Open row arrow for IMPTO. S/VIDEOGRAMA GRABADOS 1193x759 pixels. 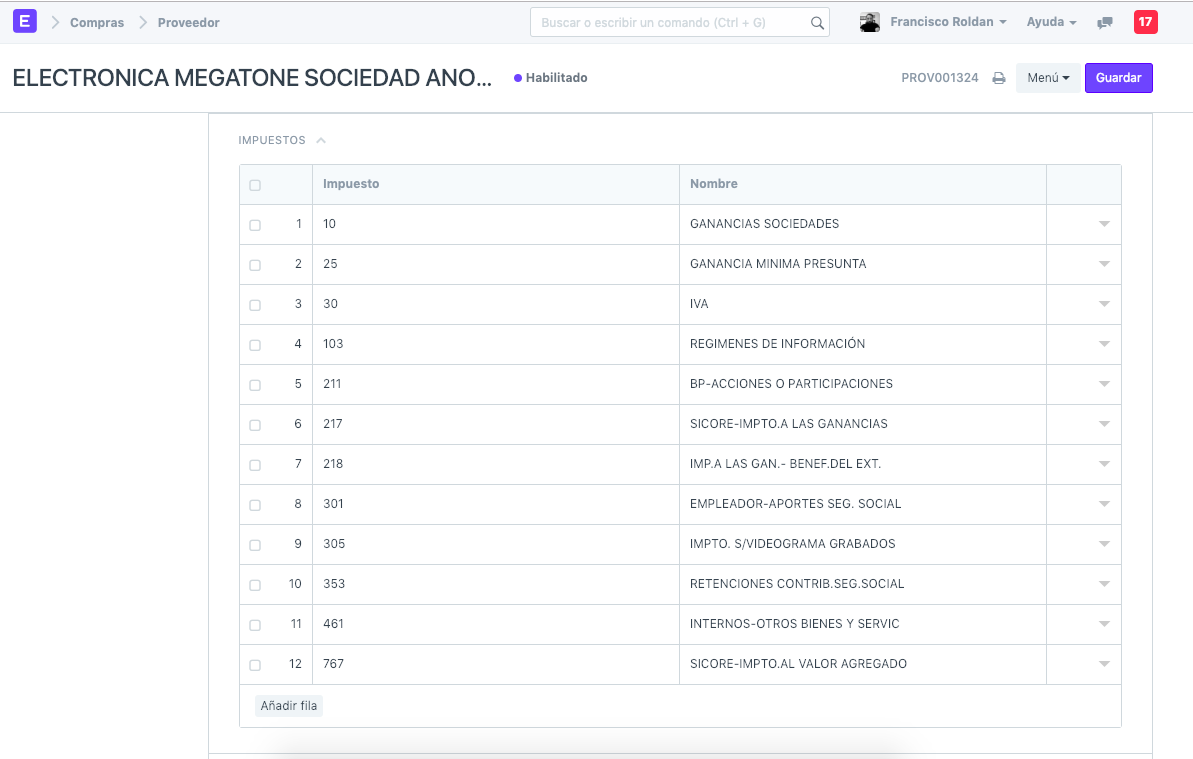(1104, 544)
